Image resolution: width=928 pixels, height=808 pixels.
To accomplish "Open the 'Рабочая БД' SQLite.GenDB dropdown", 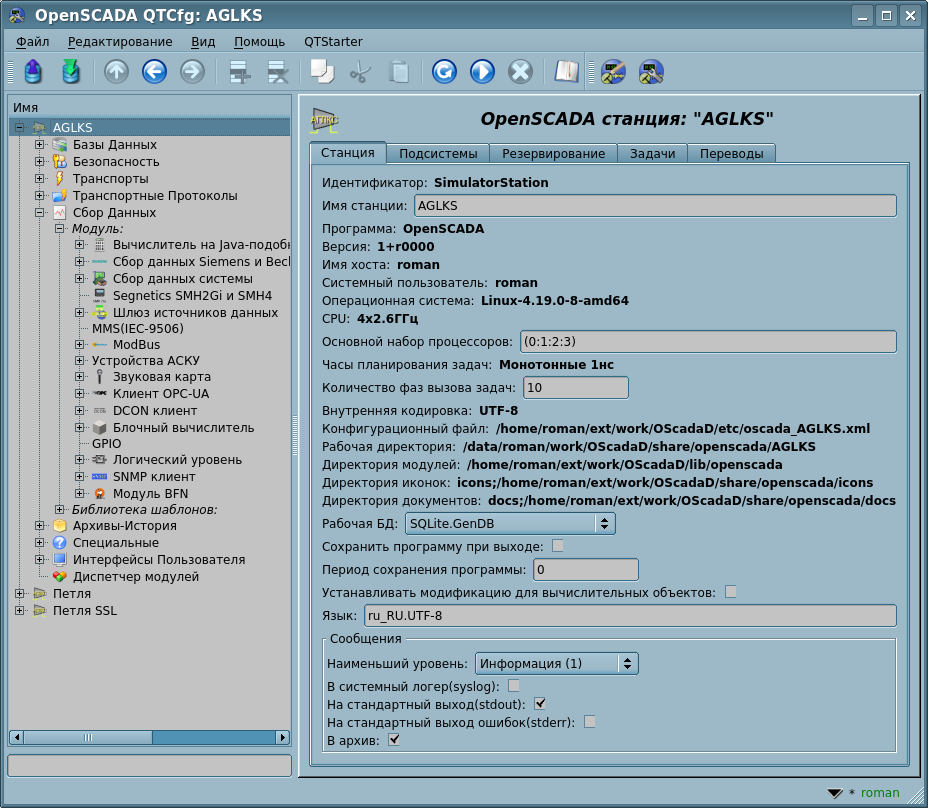I will 510,524.
